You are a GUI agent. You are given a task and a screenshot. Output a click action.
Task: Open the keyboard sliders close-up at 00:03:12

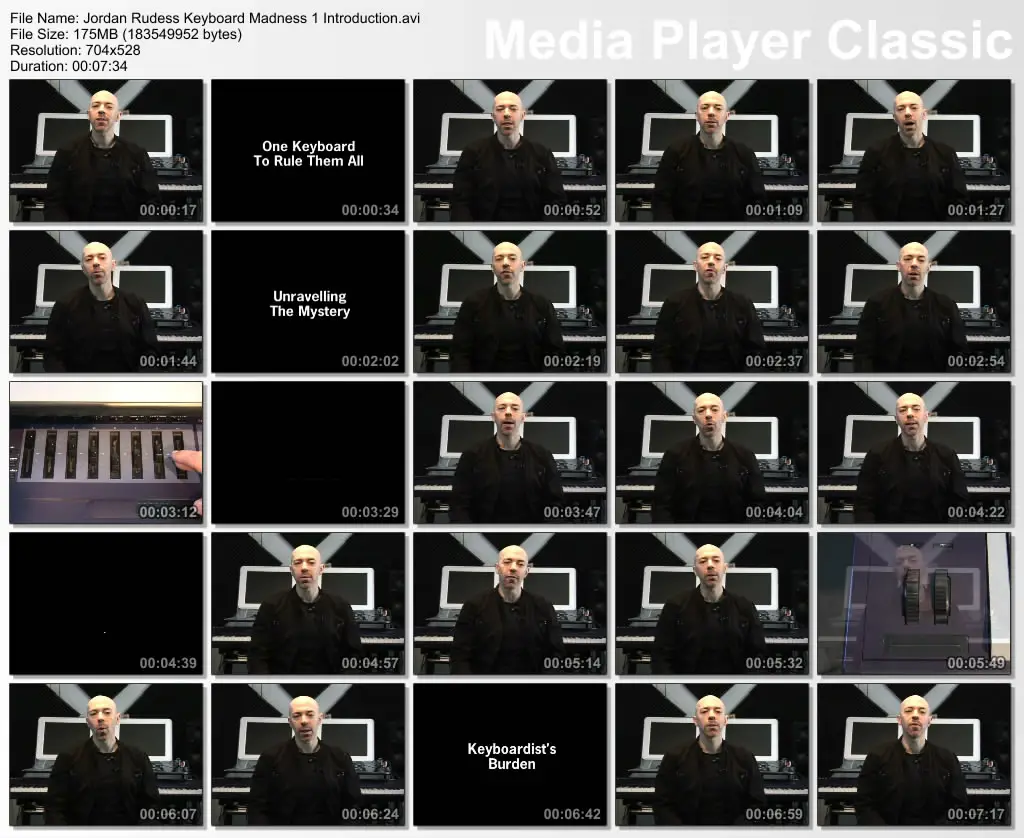click(106, 453)
